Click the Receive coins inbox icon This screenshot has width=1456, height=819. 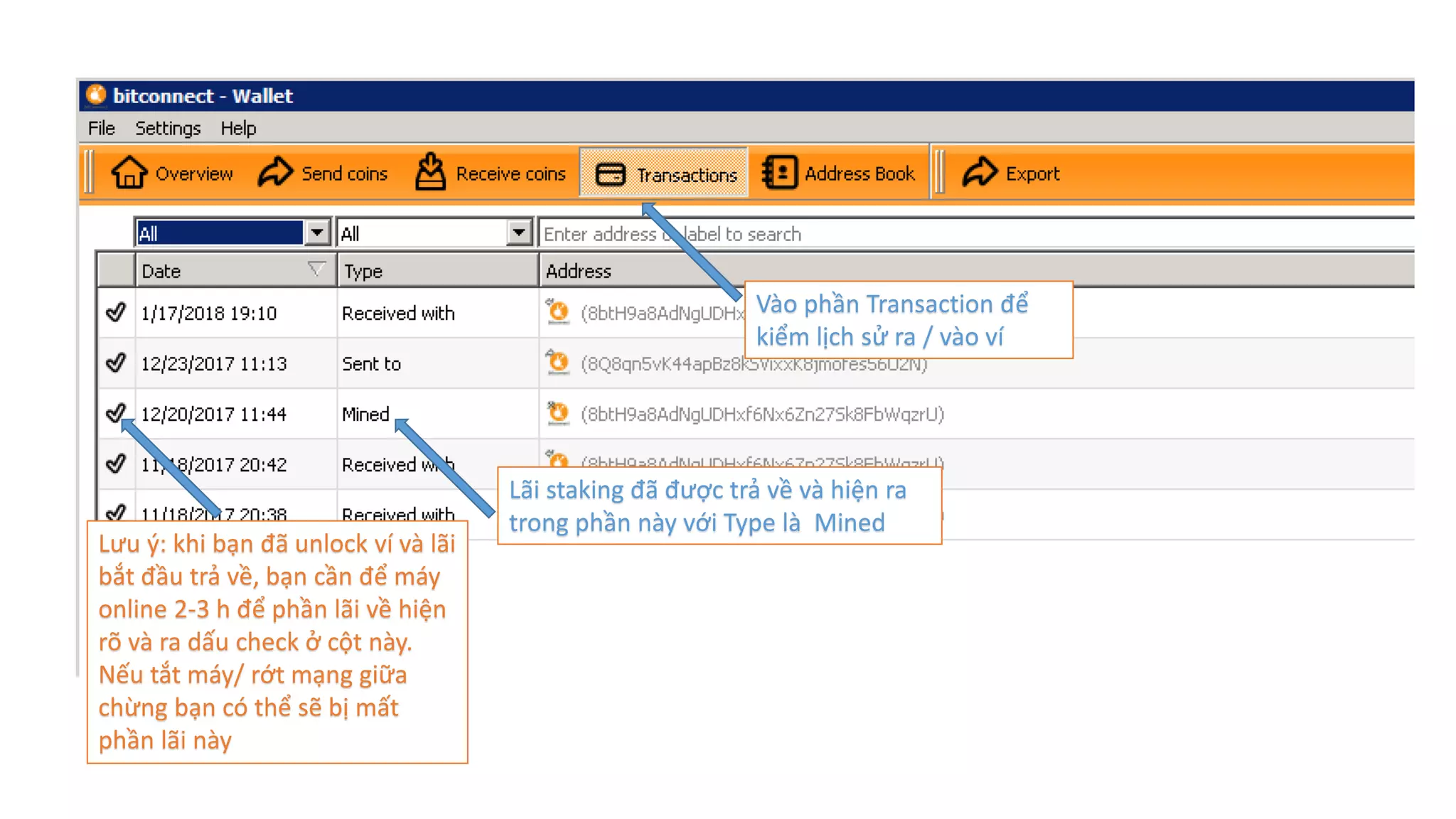tap(430, 172)
